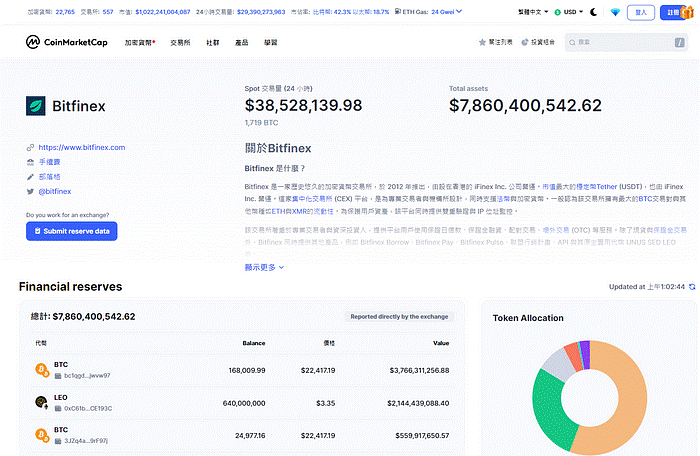Click the blog pencil icon
Screen dimensions: 700x456
coord(30,177)
